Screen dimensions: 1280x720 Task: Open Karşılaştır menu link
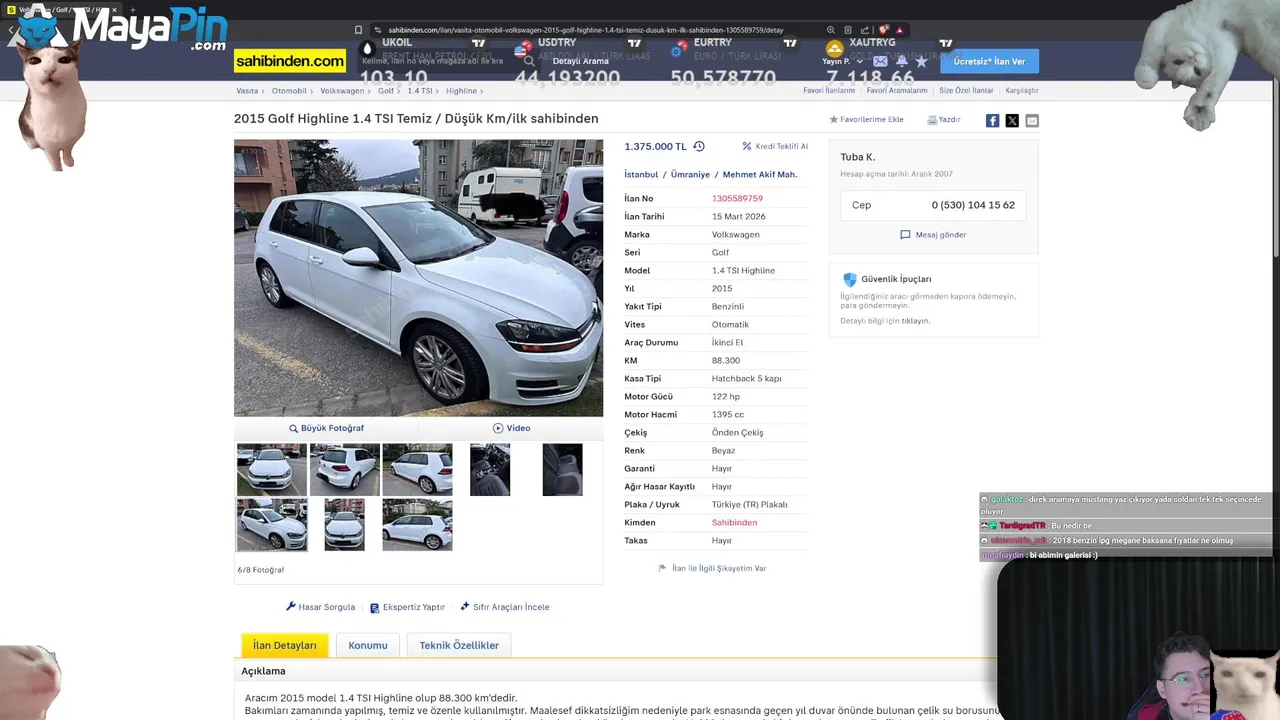click(1022, 91)
